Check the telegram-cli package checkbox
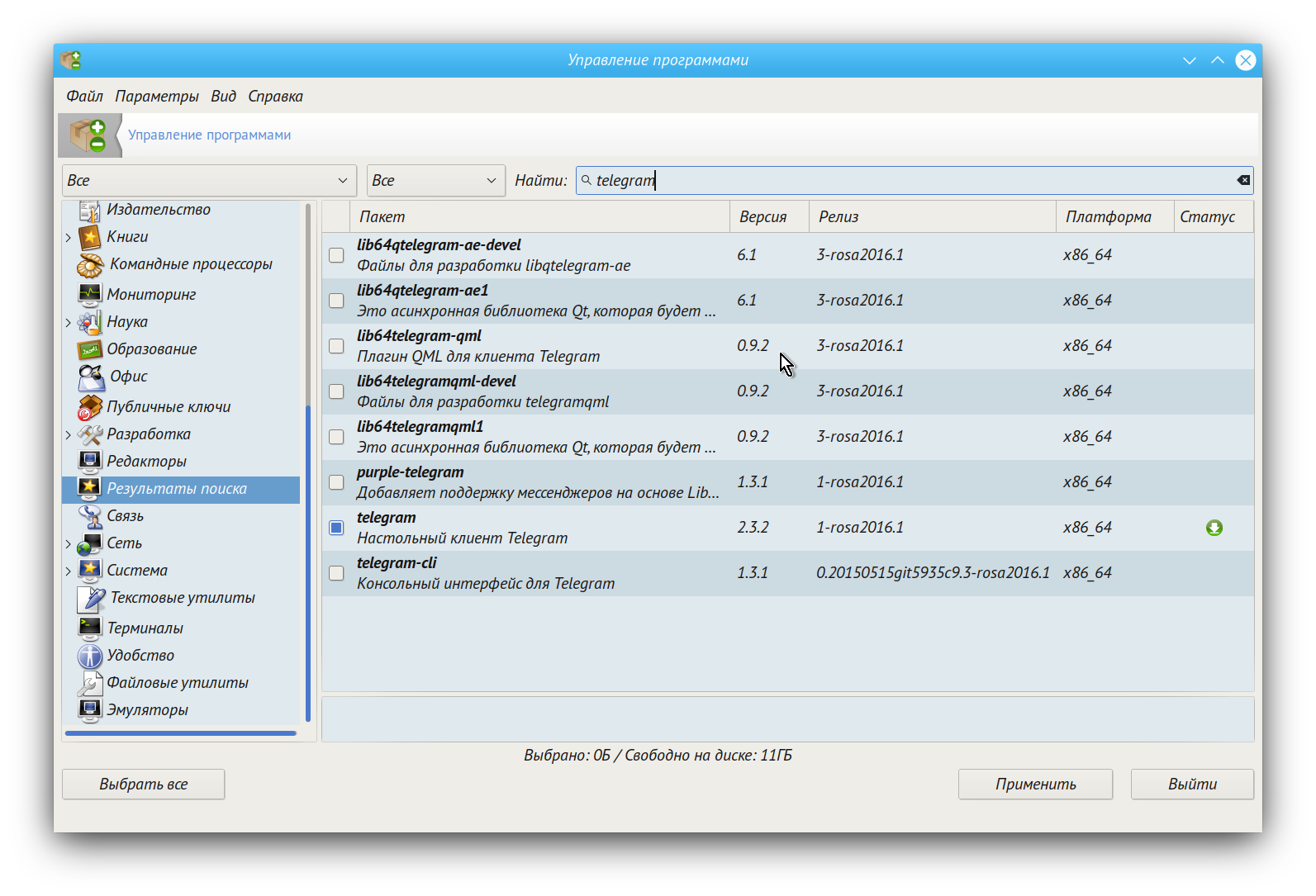The height and width of the screenshot is (896, 1316). click(x=336, y=573)
